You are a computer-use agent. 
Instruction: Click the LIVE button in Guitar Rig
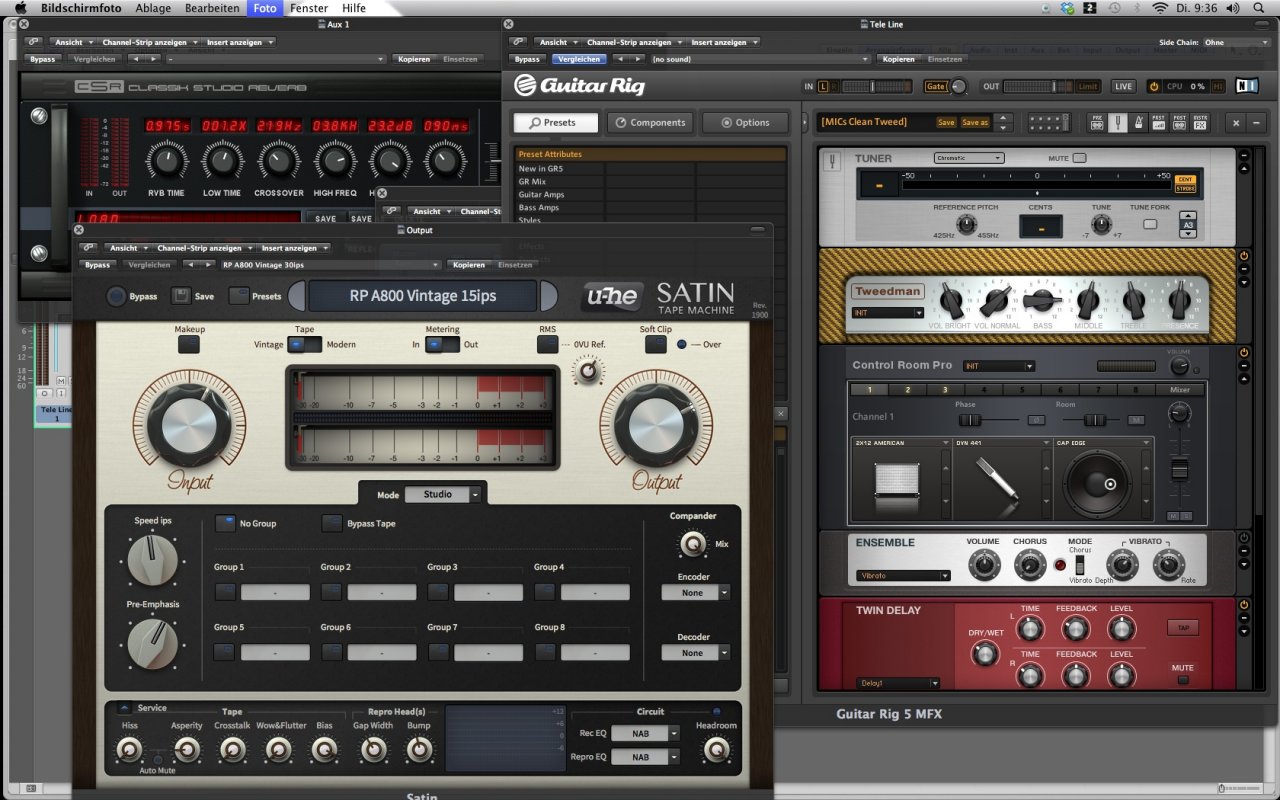pos(1124,87)
